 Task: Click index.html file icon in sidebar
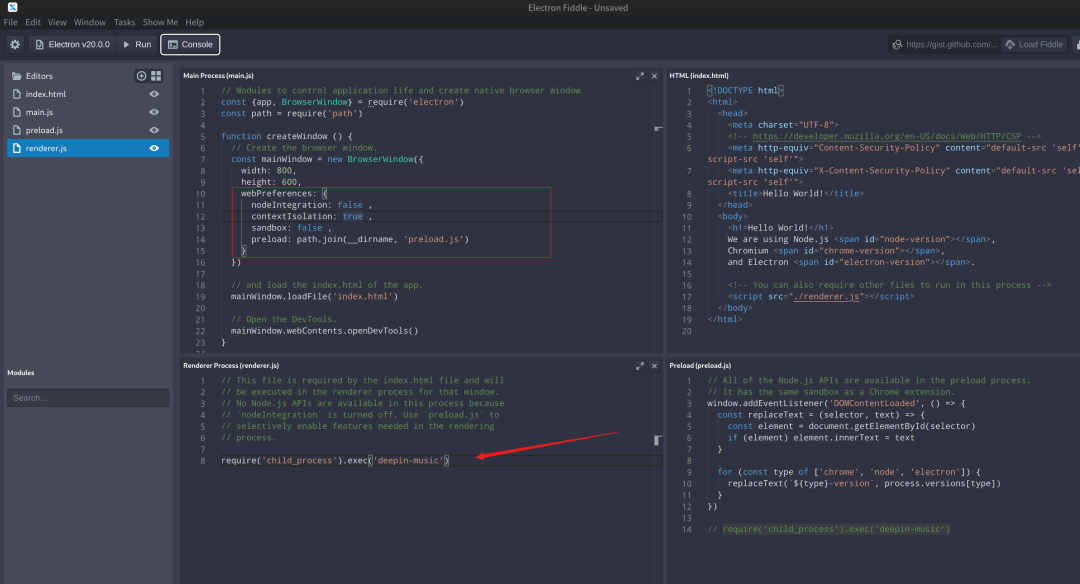[17, 94]
